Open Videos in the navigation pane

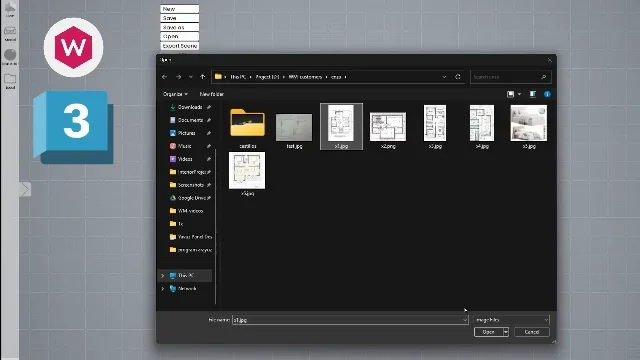point(185,159)
